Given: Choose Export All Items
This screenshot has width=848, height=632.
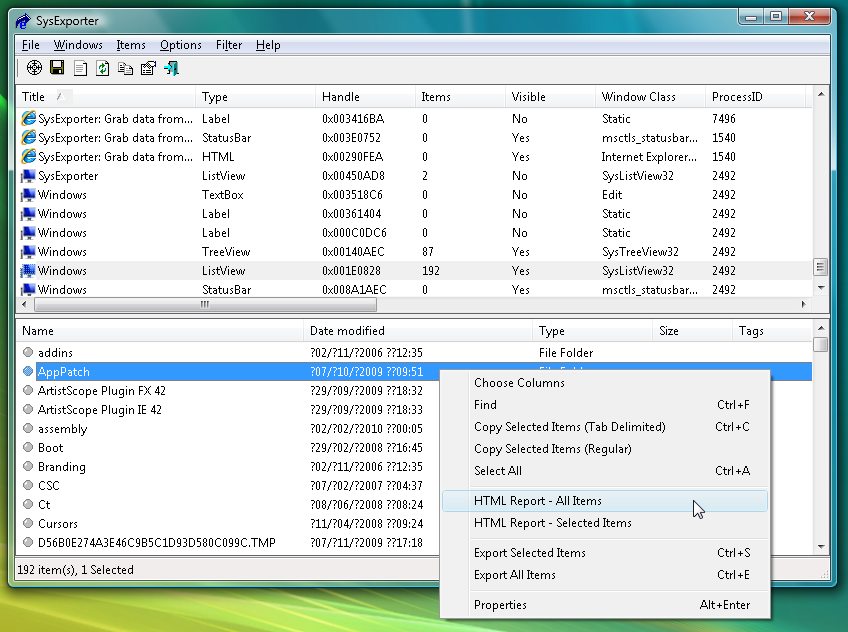Looking at the screenshot, I should 605,575.
